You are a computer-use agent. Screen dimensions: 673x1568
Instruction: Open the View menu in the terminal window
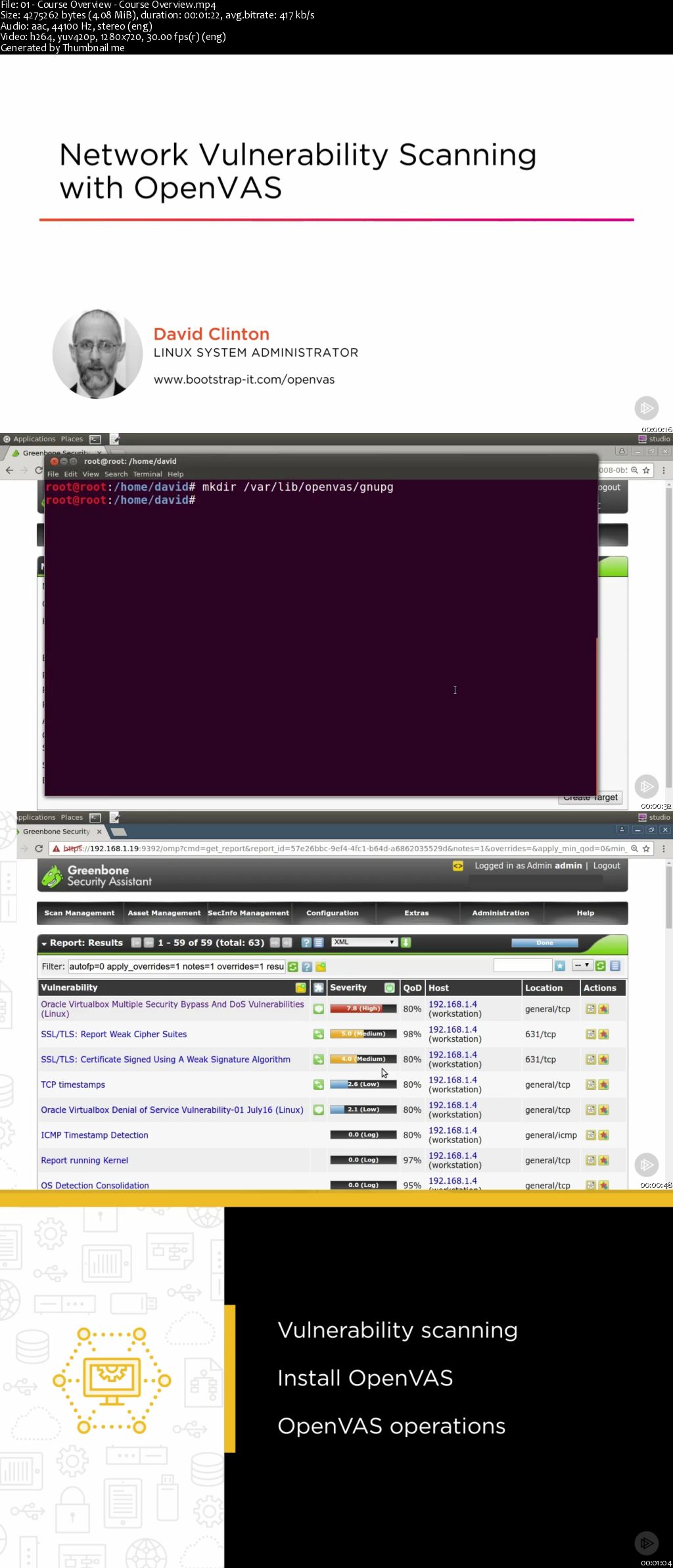(x=91, y=474)
